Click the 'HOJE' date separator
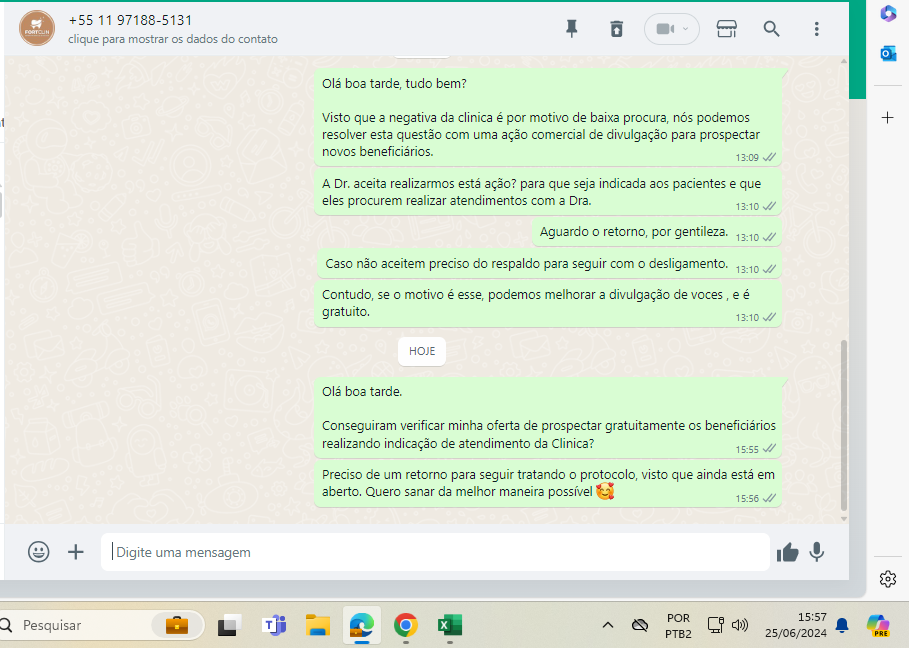909x648 pixels. coord(422,351)
